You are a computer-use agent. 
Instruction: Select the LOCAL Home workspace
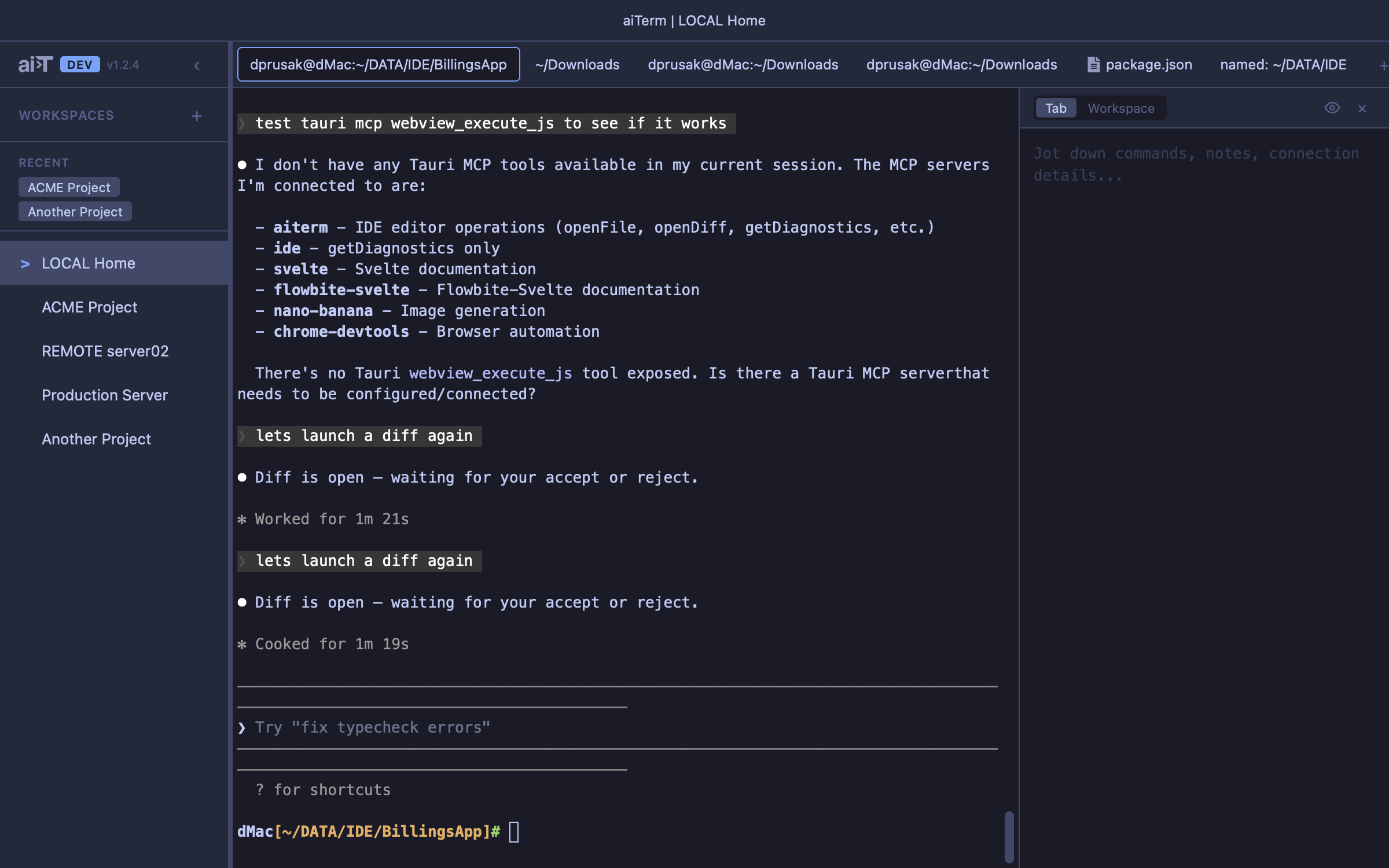coord(88,263)
